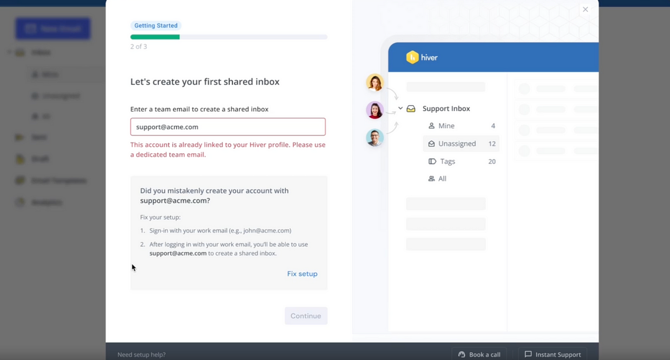Image resolution: width=670 pixels, height=360 pixels.
Task: Click the Getting Started badge
Action: point(156,26)
